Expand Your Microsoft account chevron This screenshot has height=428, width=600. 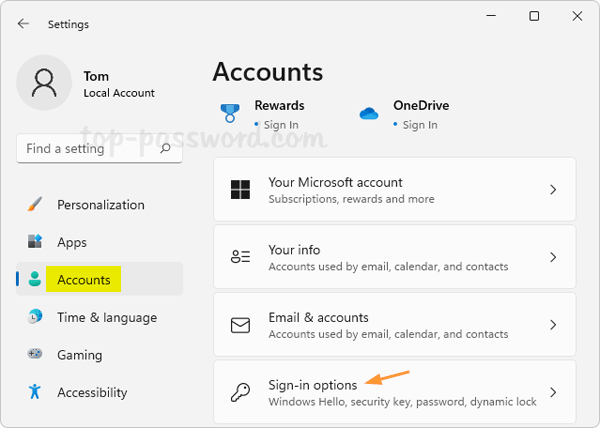[553, 190]
